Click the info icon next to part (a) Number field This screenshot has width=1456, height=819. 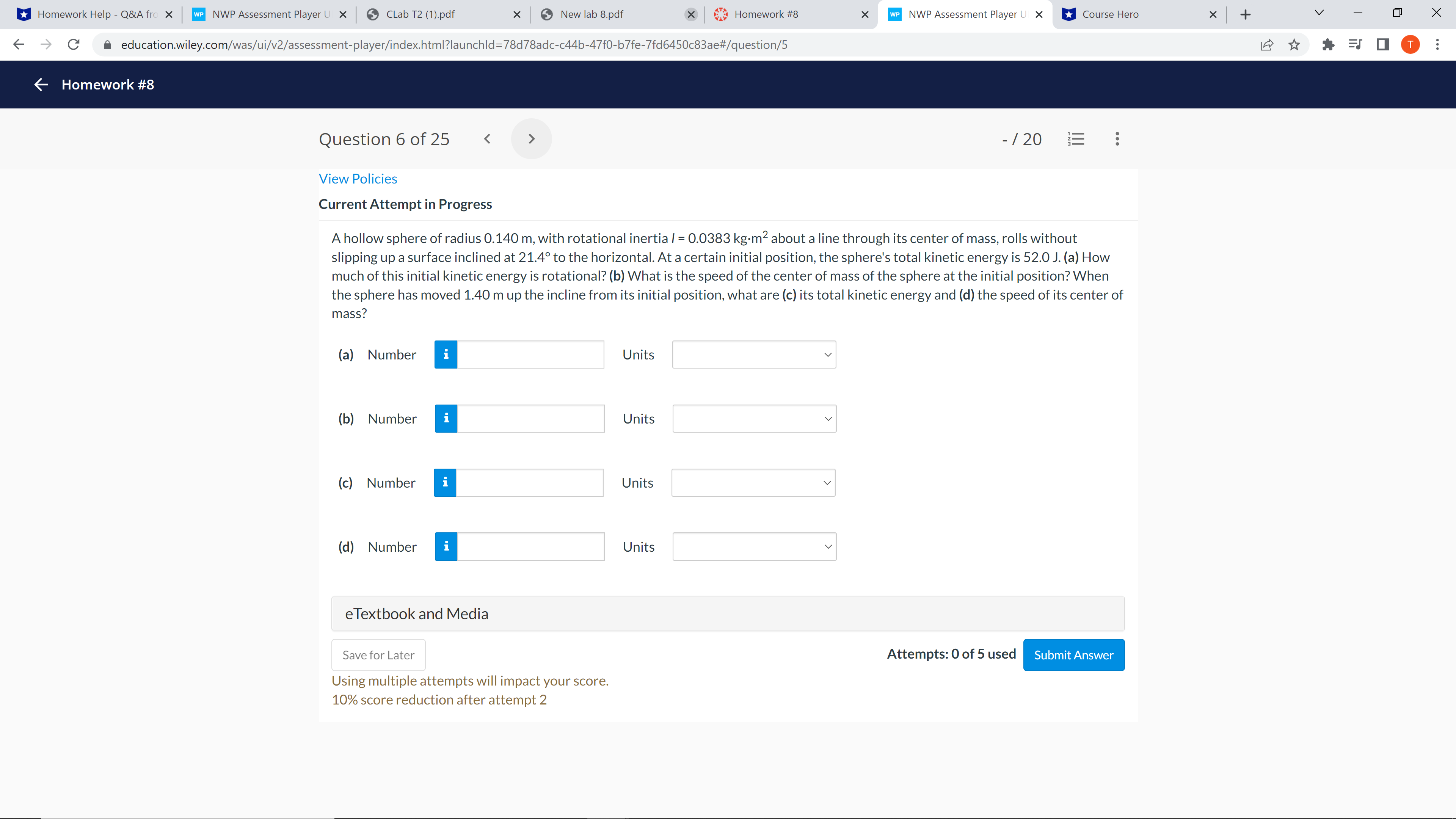[x=446, y=355]
